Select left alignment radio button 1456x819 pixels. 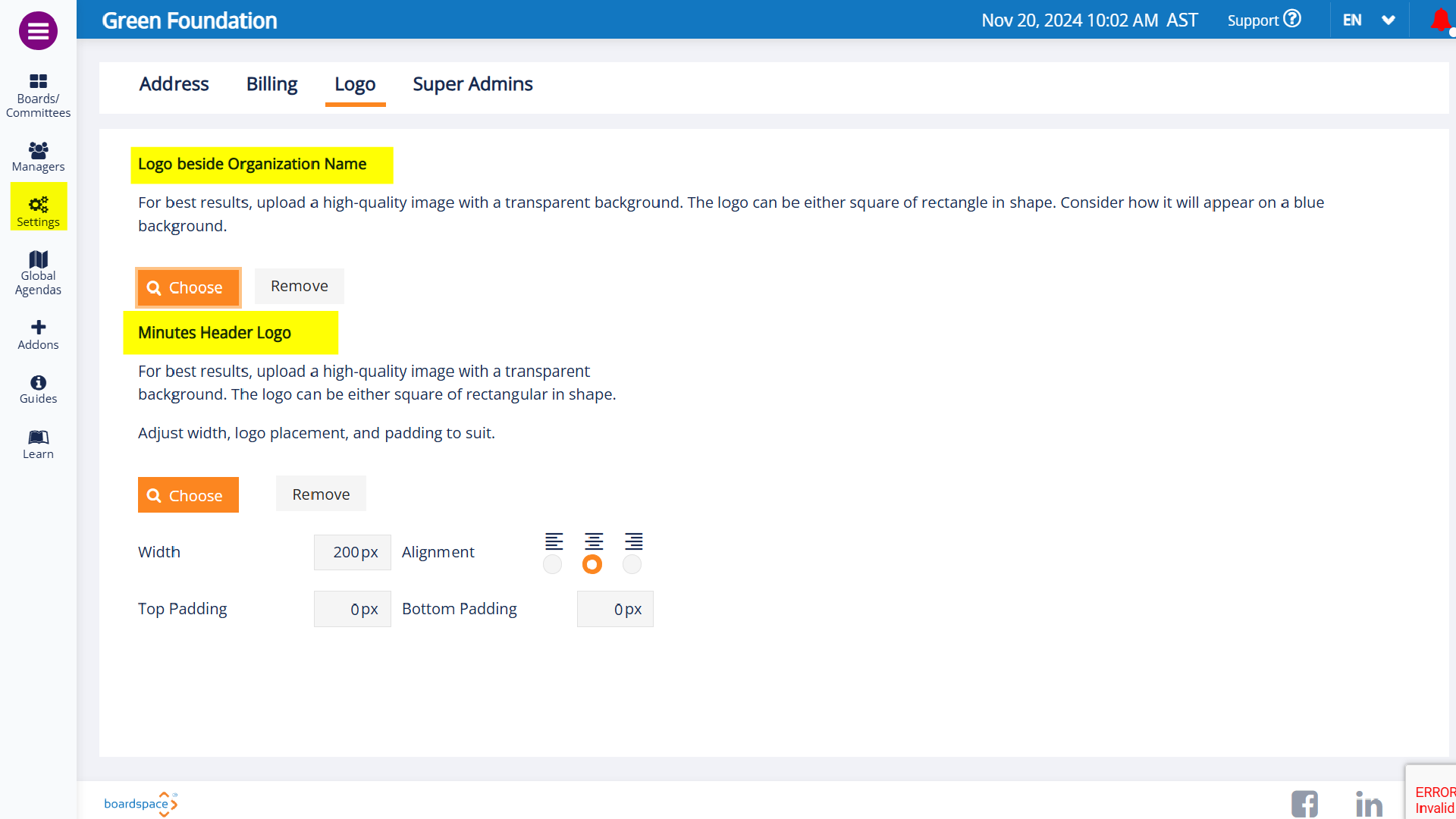[553, 564]
